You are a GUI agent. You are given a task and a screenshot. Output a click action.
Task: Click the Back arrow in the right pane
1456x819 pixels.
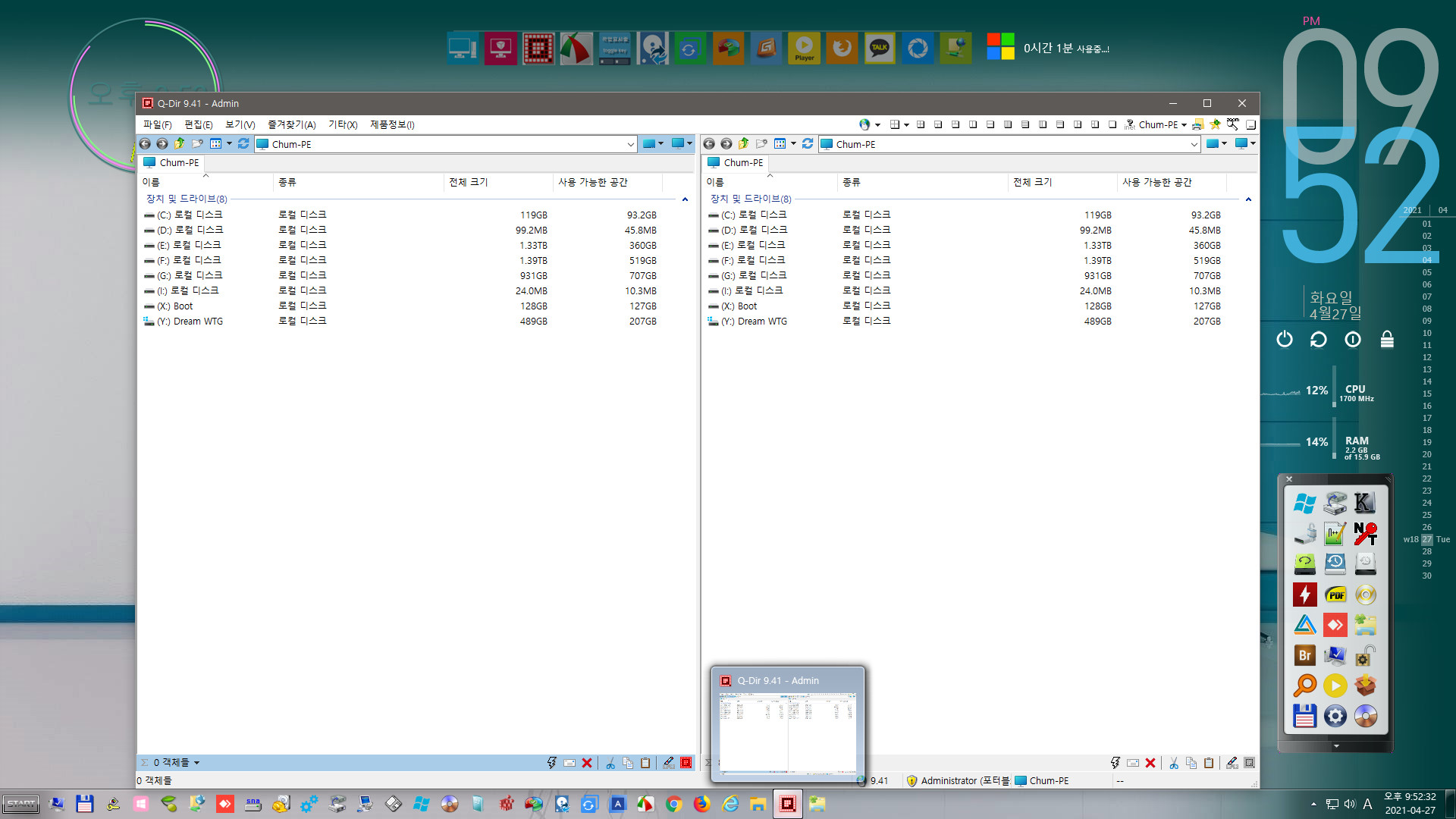point(709,144)
